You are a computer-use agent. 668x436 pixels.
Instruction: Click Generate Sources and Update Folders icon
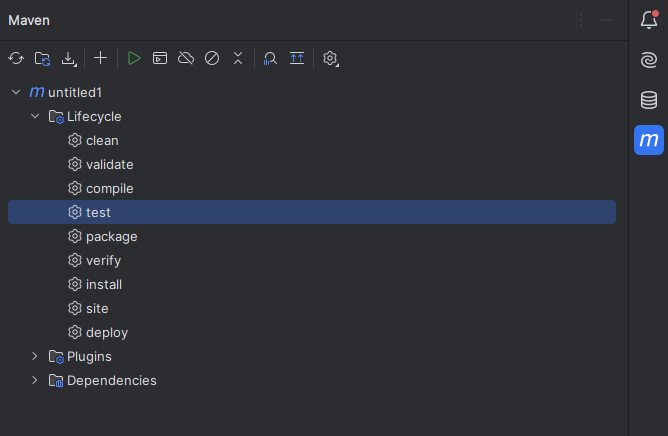click(x=42, y=59)
